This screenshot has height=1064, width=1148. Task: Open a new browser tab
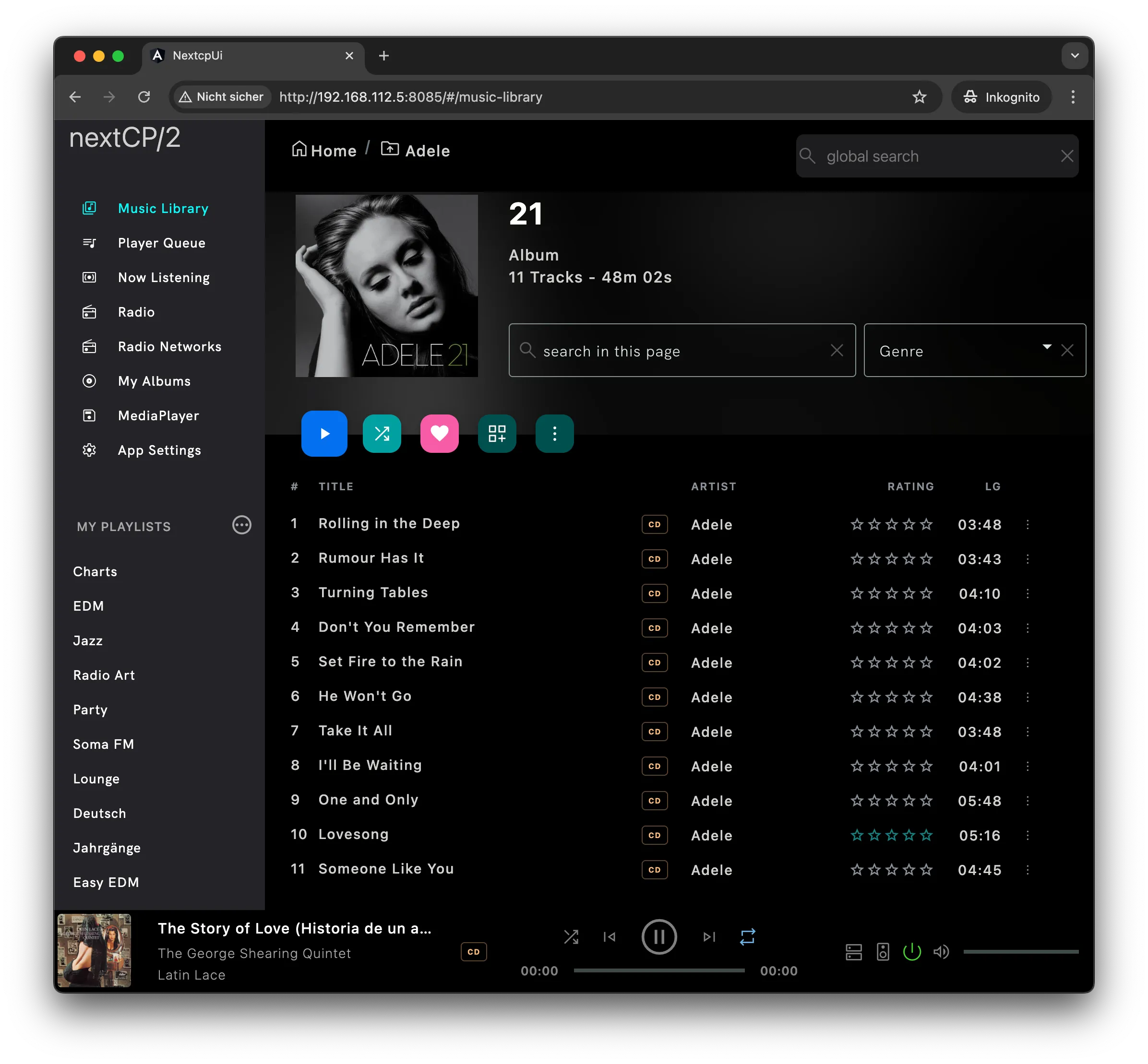tap(383, 56)
